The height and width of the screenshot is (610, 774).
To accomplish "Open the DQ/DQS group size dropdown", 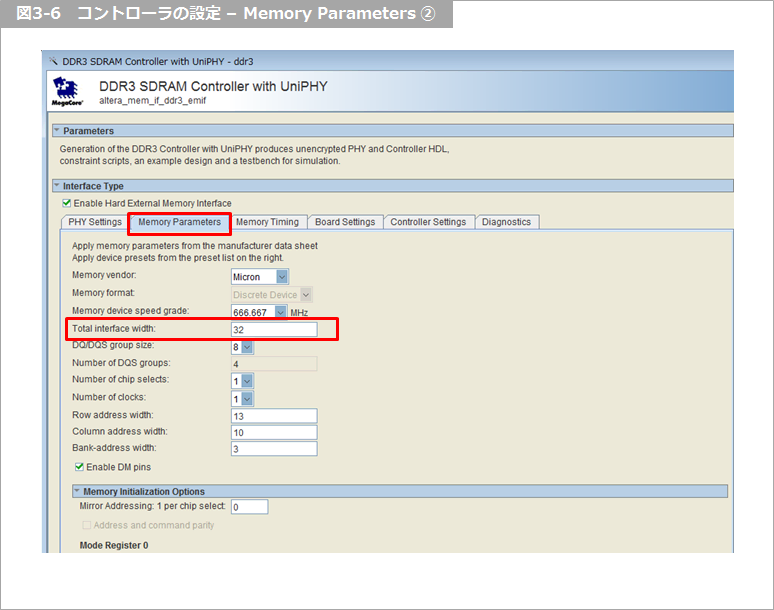I will coord(247,346).
